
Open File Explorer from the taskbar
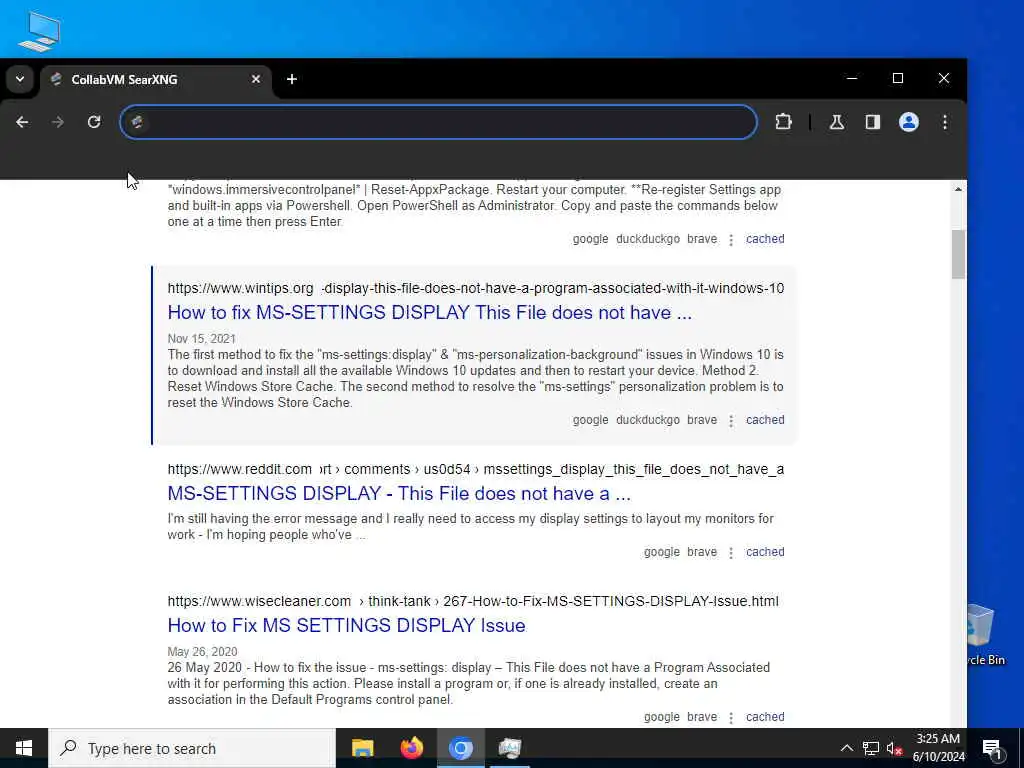click(362, 748)
